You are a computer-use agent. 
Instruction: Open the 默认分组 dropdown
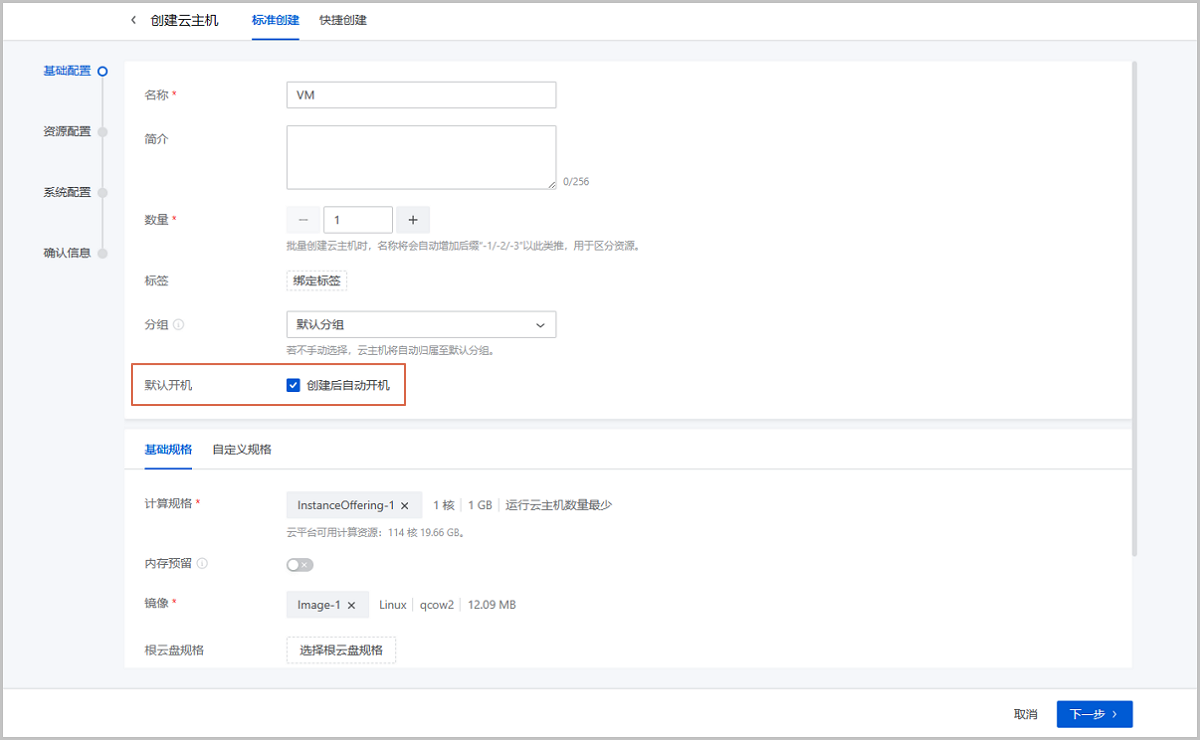click(x=421, y=325)
